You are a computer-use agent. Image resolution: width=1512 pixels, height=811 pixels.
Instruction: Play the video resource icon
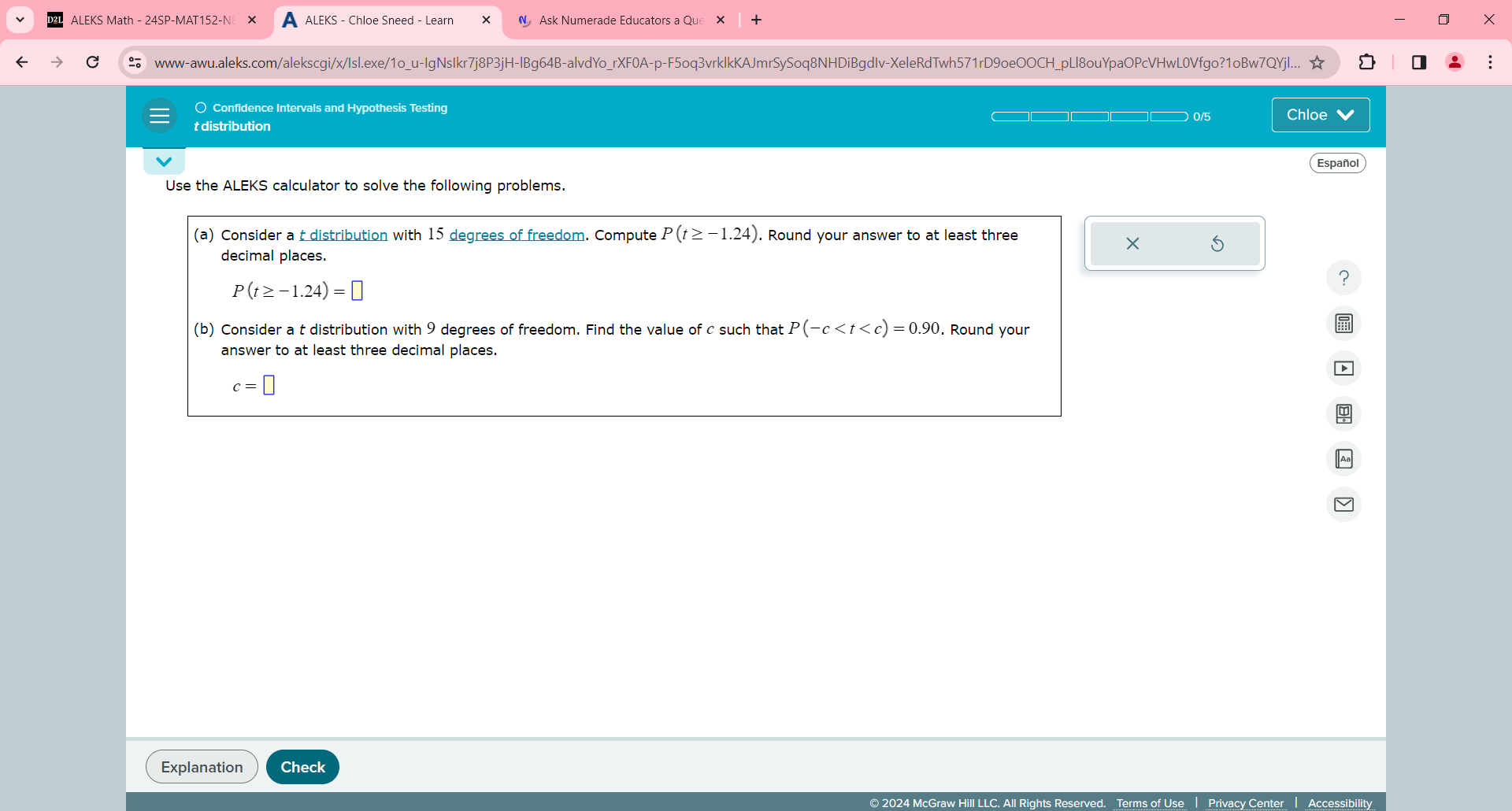(x=1343, y=368)
